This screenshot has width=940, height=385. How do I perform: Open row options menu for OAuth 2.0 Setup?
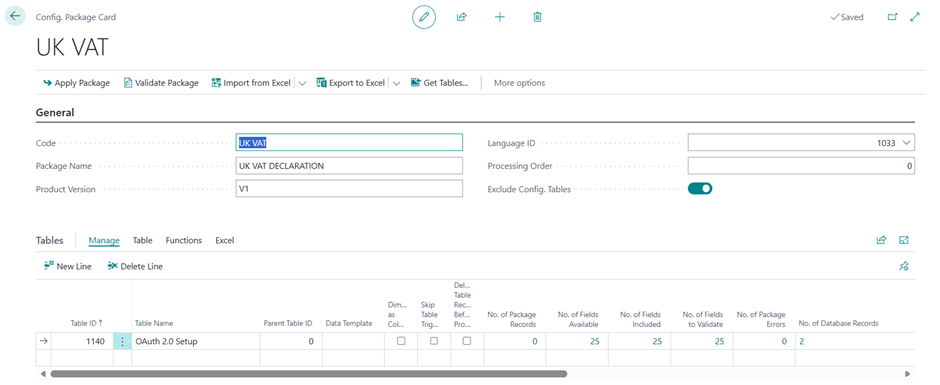point(122,341)
